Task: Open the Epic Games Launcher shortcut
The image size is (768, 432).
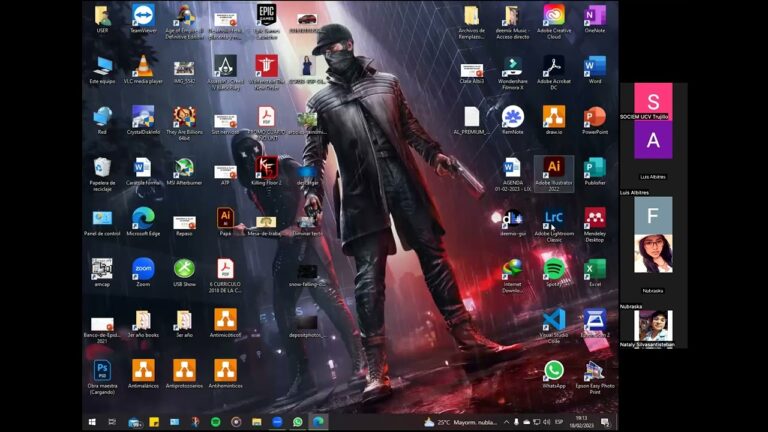Action: 266,21
